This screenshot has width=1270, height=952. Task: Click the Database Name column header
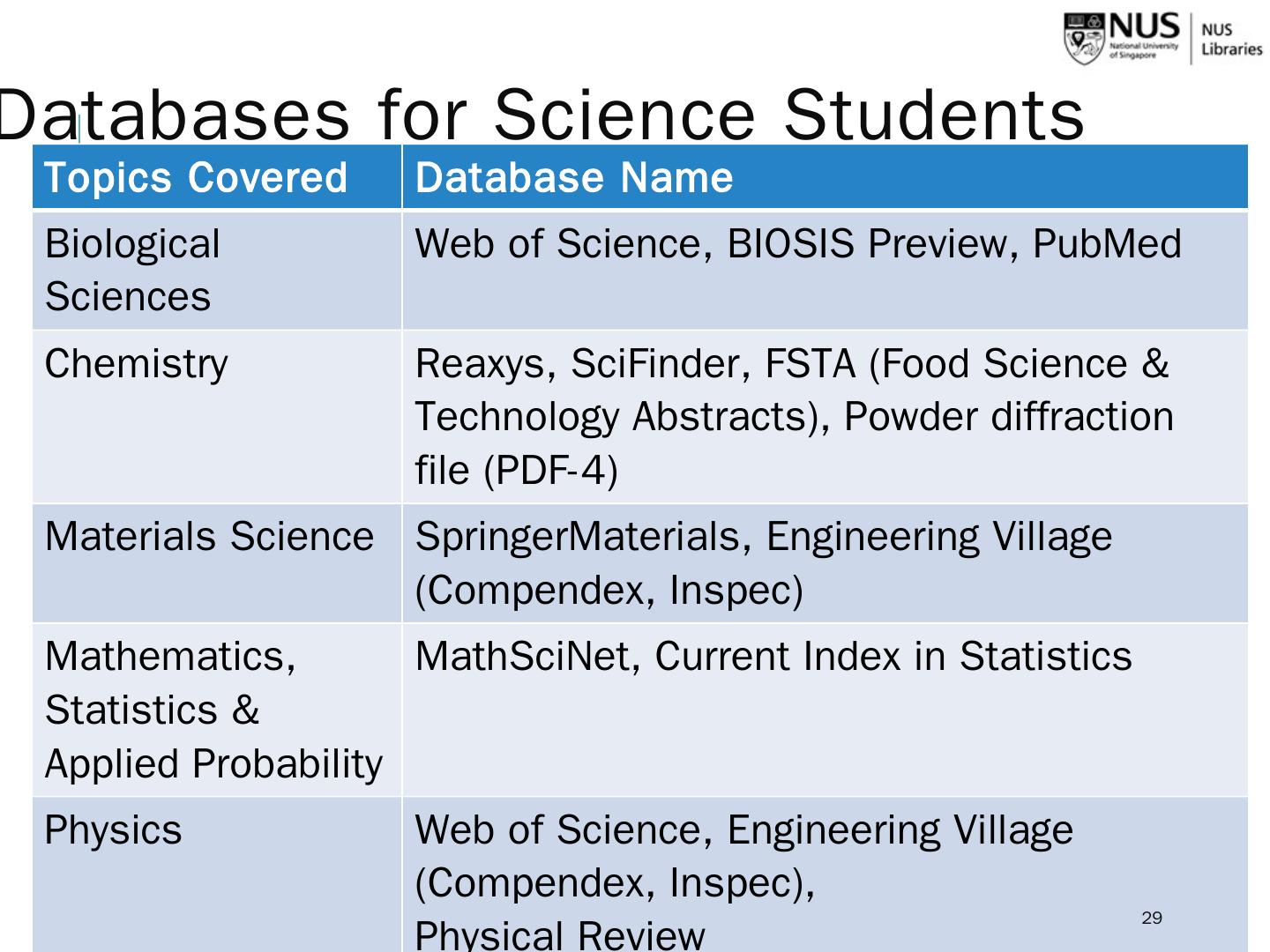click(x=574, y=177)
